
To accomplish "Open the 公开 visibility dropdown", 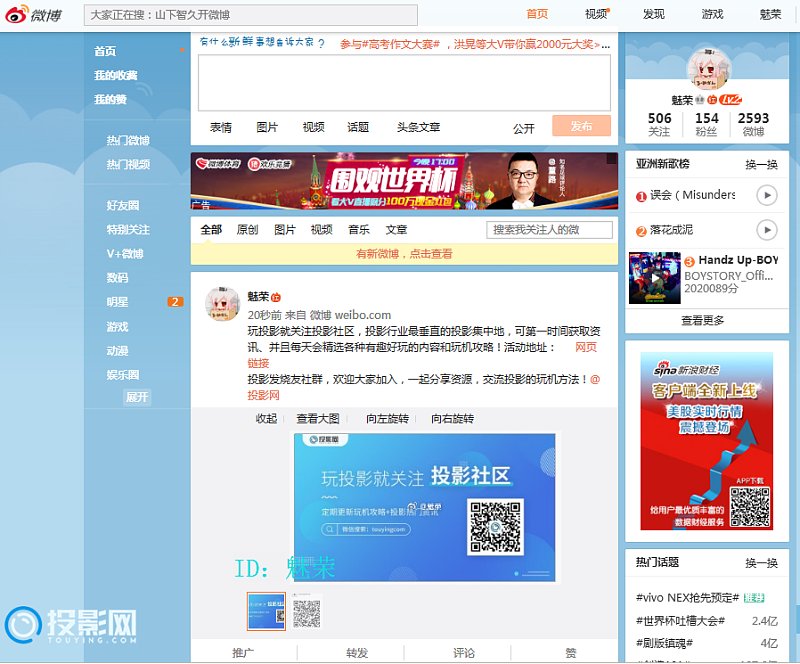I will (523, 128).
